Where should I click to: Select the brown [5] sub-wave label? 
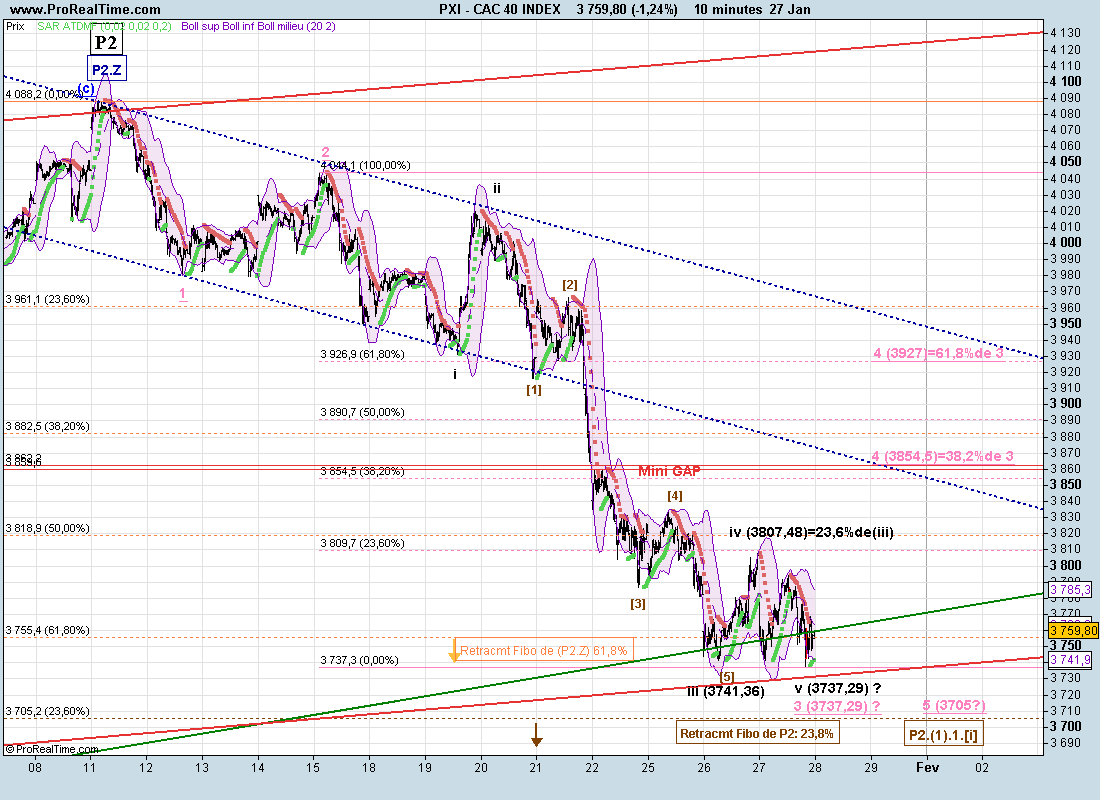727,677
